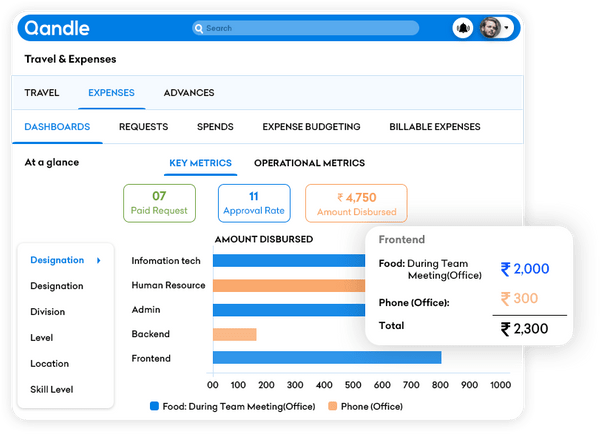Viewport: 600px width, 434px height.
Task: Click the rupee icon in Amount Disbursed card
Action: (340, 197)
